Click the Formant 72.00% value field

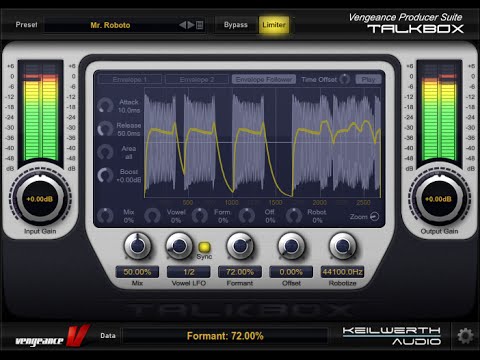(x=240, y=272)
